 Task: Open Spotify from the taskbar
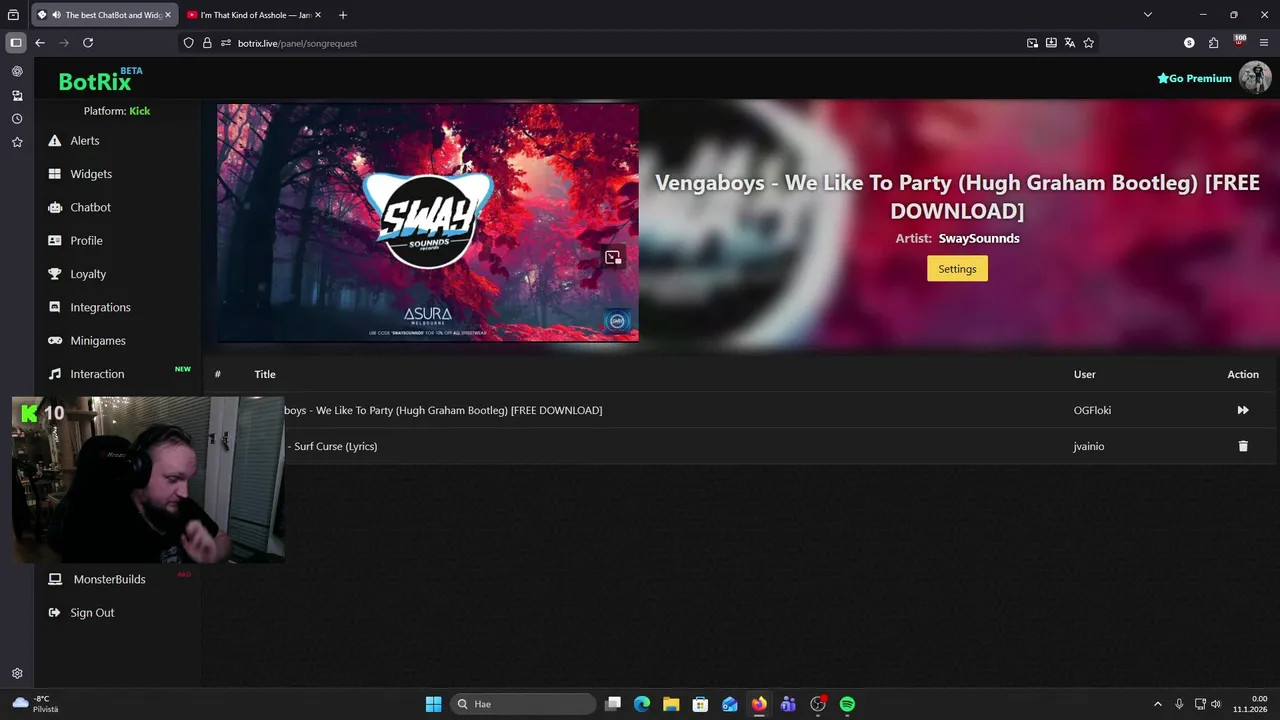(x=847, y=704)
